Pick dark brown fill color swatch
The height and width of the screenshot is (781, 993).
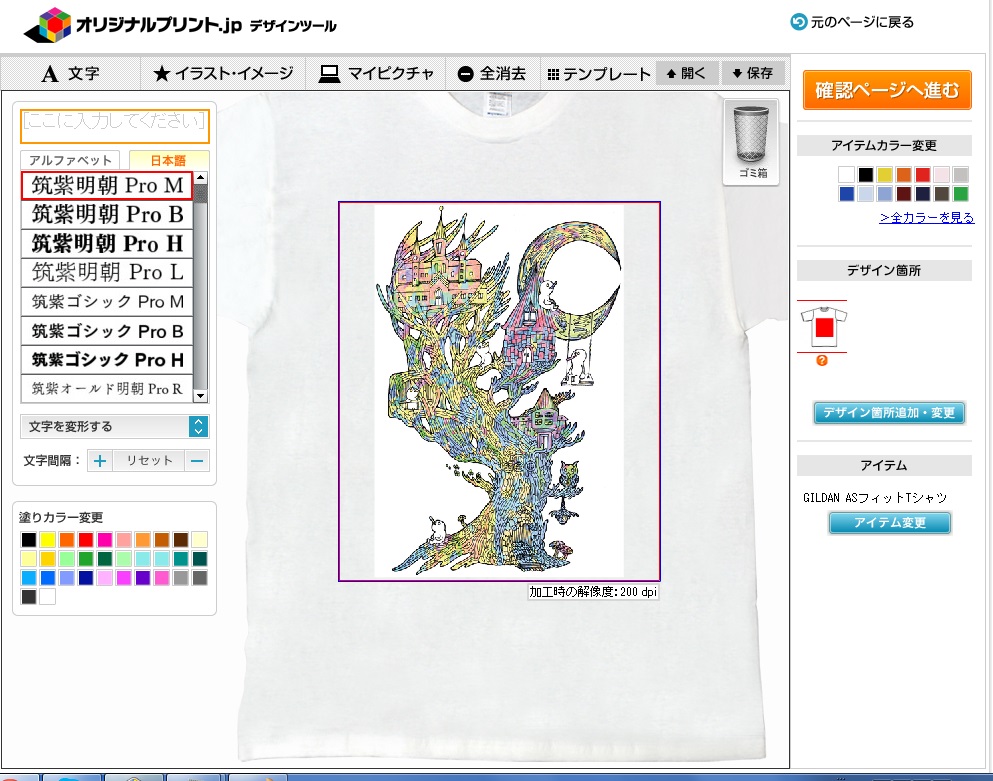tap(180, 540)
